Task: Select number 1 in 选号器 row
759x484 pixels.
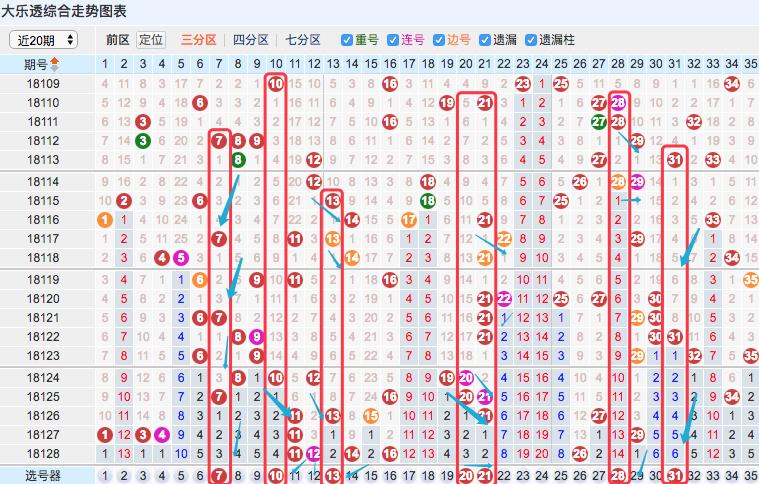Action: (x=105, y=476)
